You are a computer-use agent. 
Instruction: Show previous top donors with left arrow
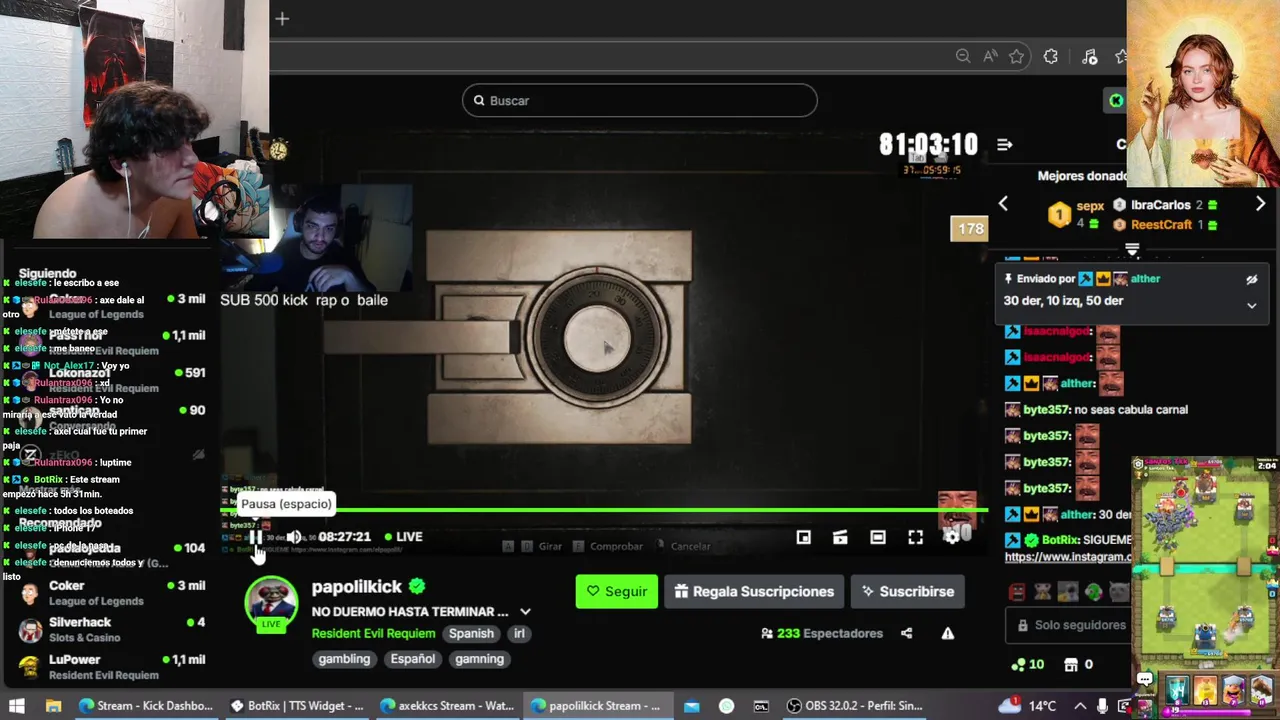click(x=1003, y=204)
